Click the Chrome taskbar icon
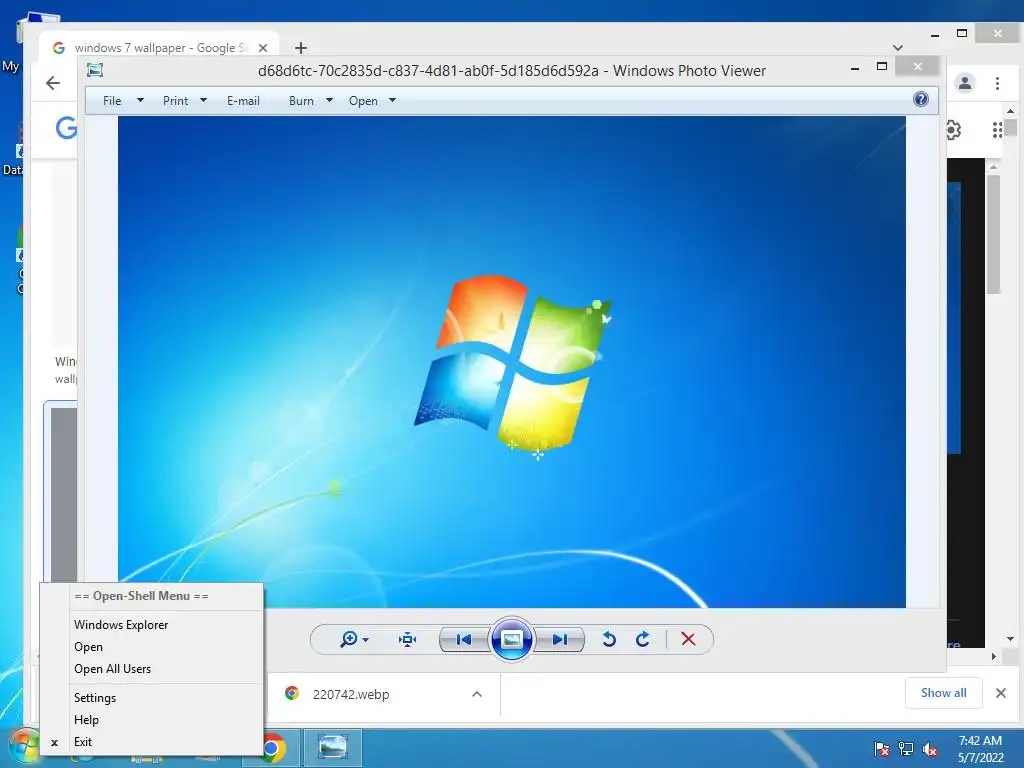This screenshot has height=768, width=1024. coord(274,748)
